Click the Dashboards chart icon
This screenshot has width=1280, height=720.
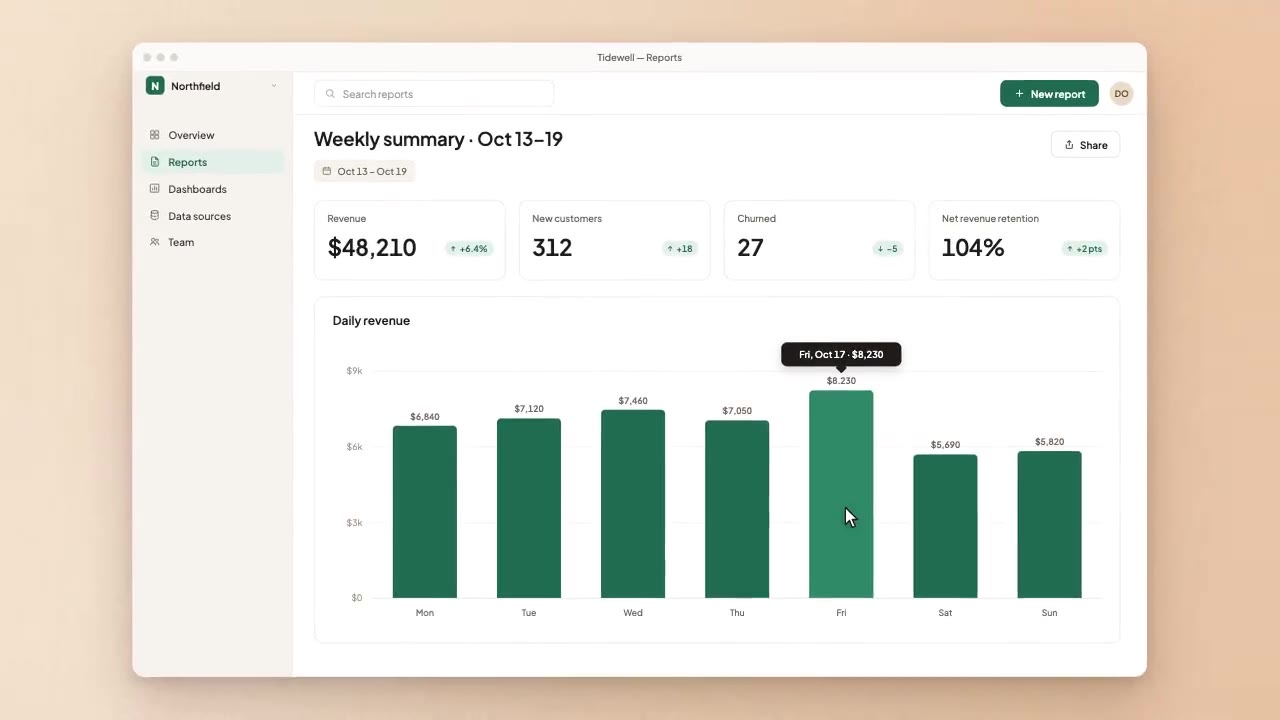(154, 189)
